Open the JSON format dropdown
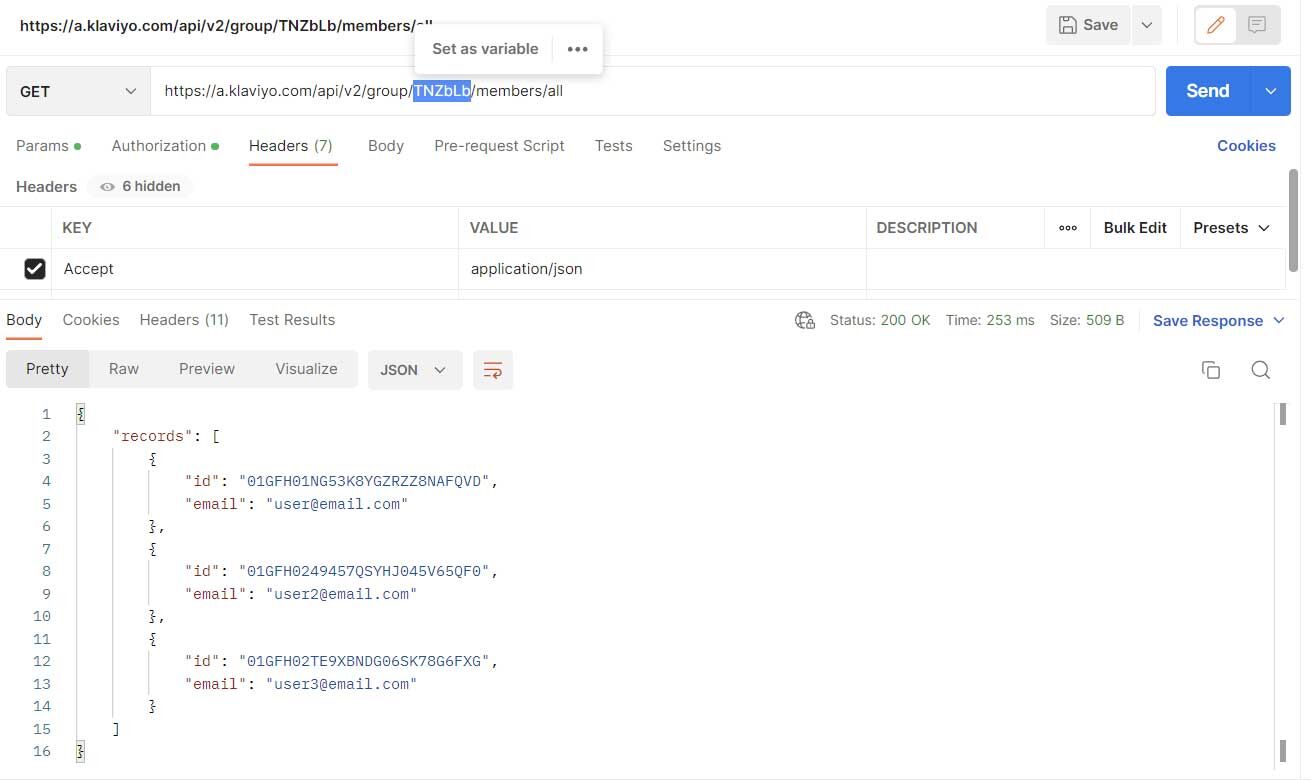Viewport: 1311px width, 780px height. coord(415,370)
